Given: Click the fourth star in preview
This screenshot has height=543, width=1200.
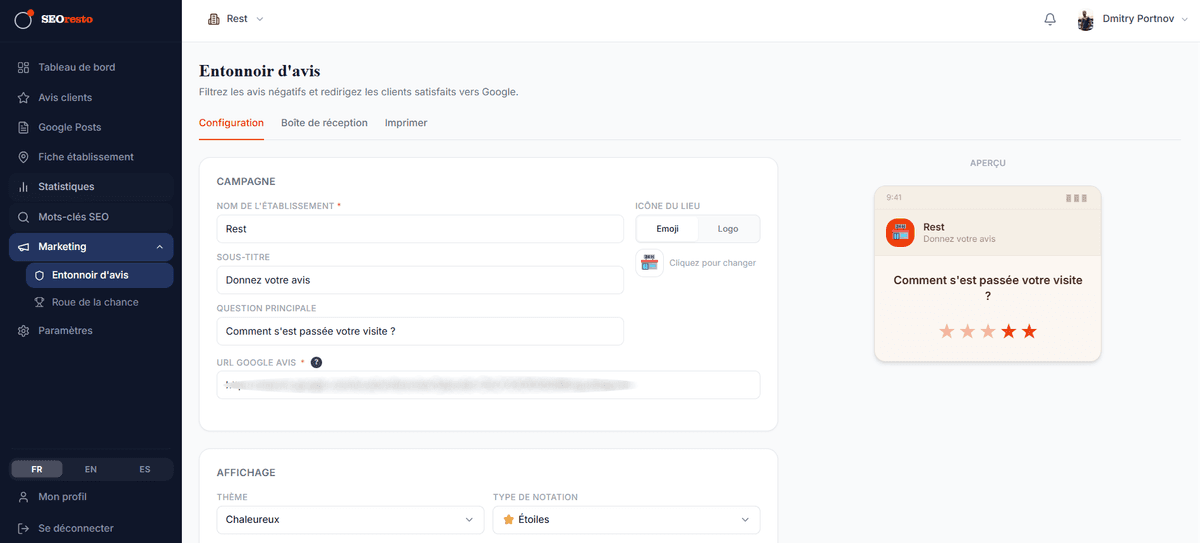Looking at the screenshot, I should tap(1008, 331).
